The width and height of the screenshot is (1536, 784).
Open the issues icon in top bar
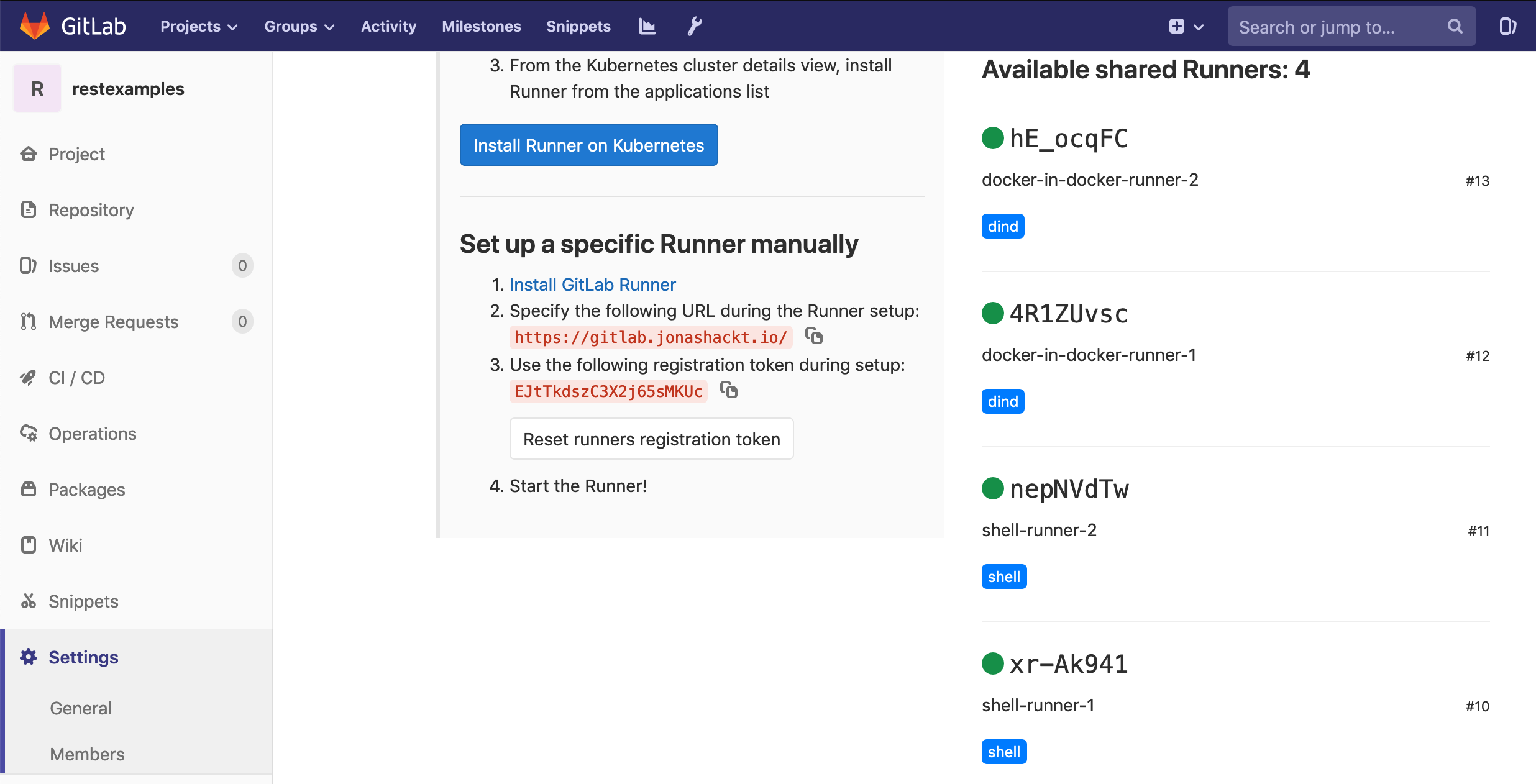pyautogui.click(x=1507, y=26)
